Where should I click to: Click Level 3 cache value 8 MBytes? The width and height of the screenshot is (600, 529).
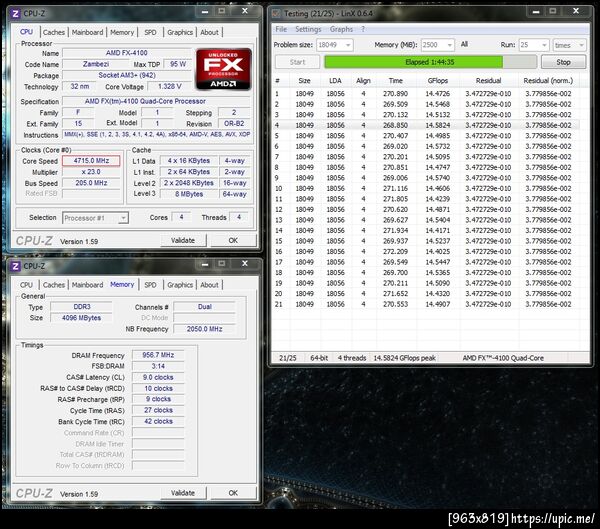pos(189,194)
